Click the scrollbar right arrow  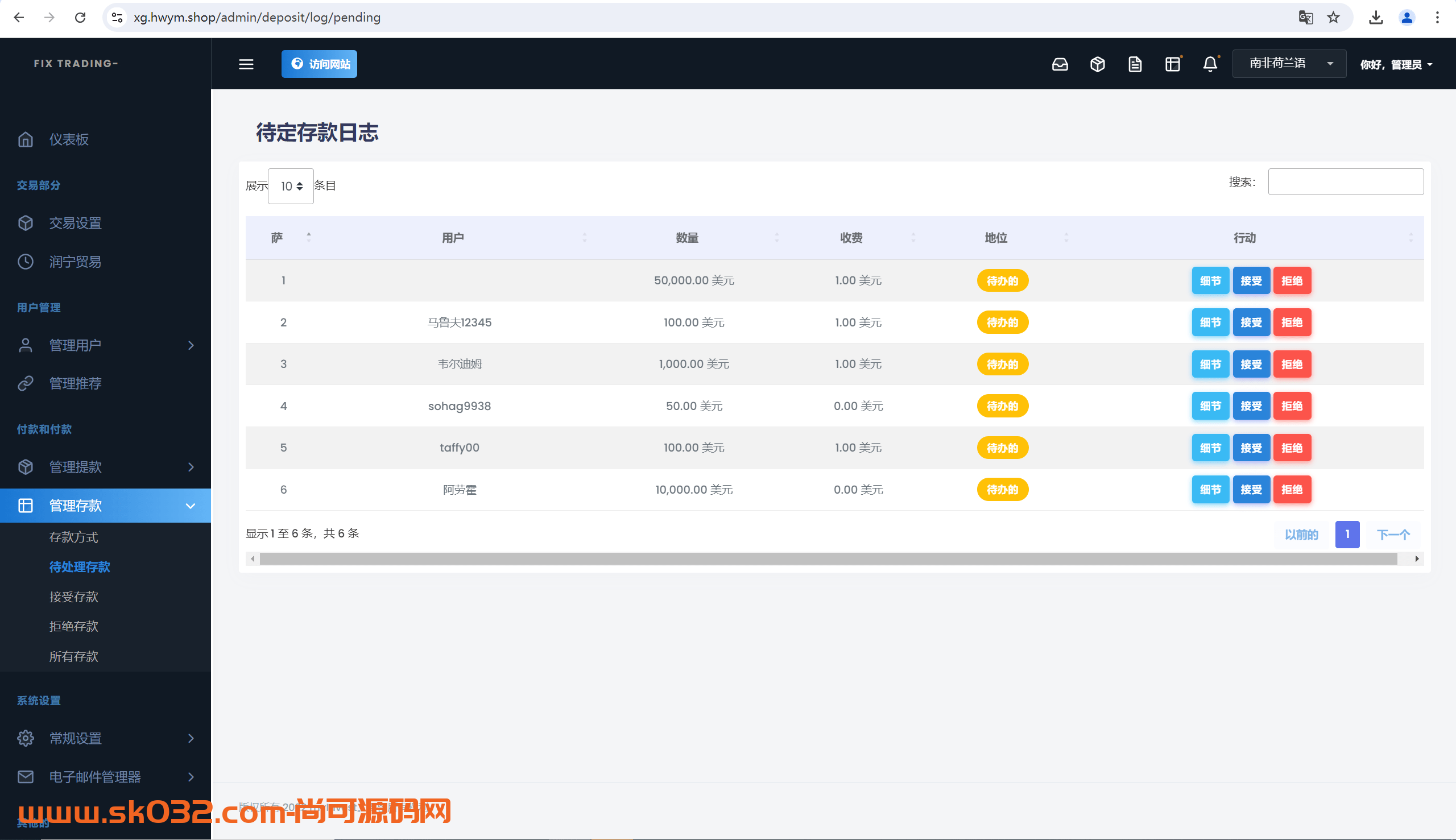click(1417, 559)
